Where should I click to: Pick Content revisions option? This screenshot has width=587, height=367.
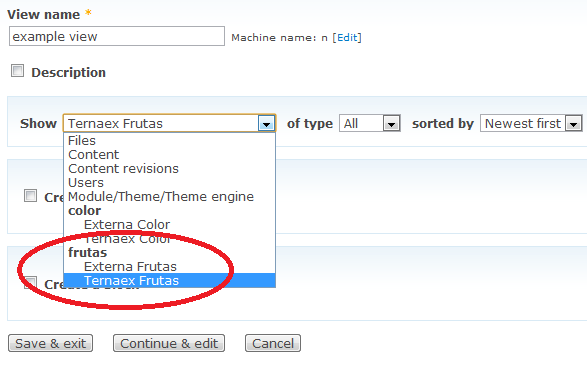170,169
